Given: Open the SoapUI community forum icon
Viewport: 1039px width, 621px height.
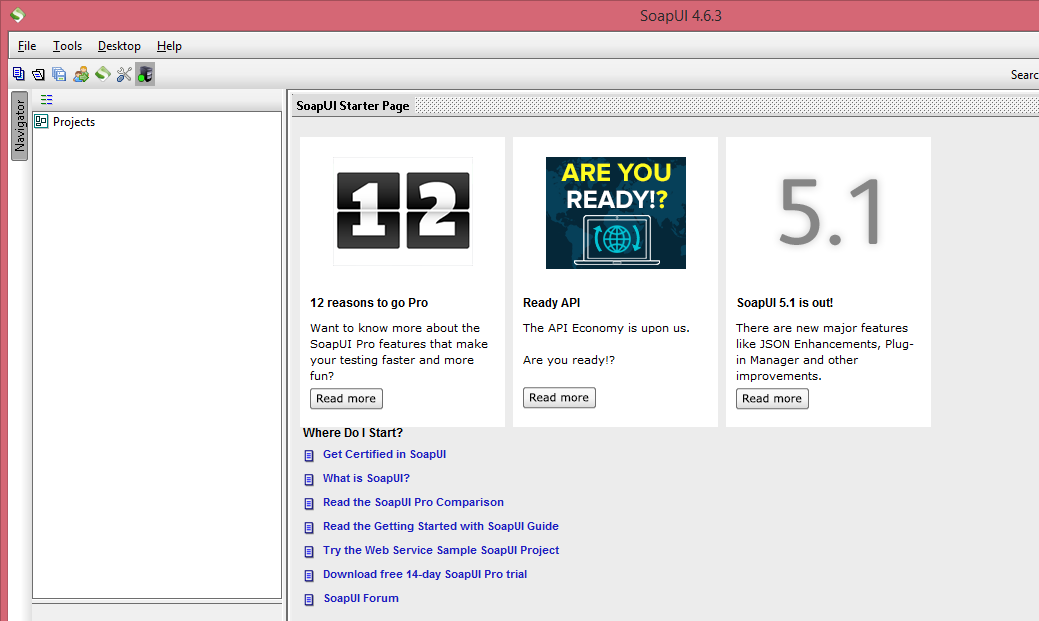Looking at the screenshot, I should [x=81, y=74].
